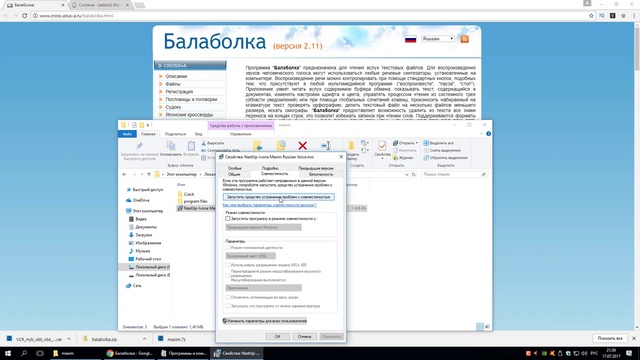Click the Explorer Up arrow navigation button
Screen dimensions: 640x360
149,174
